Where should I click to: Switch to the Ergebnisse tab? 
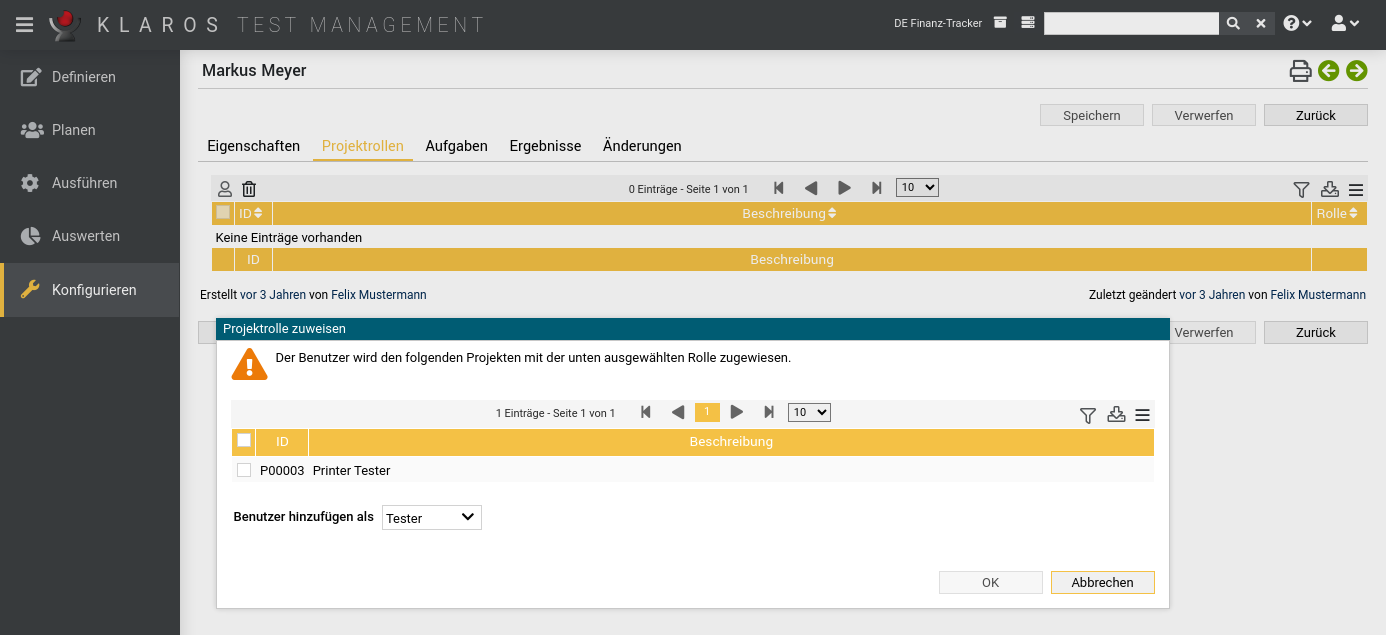(545, 146)
